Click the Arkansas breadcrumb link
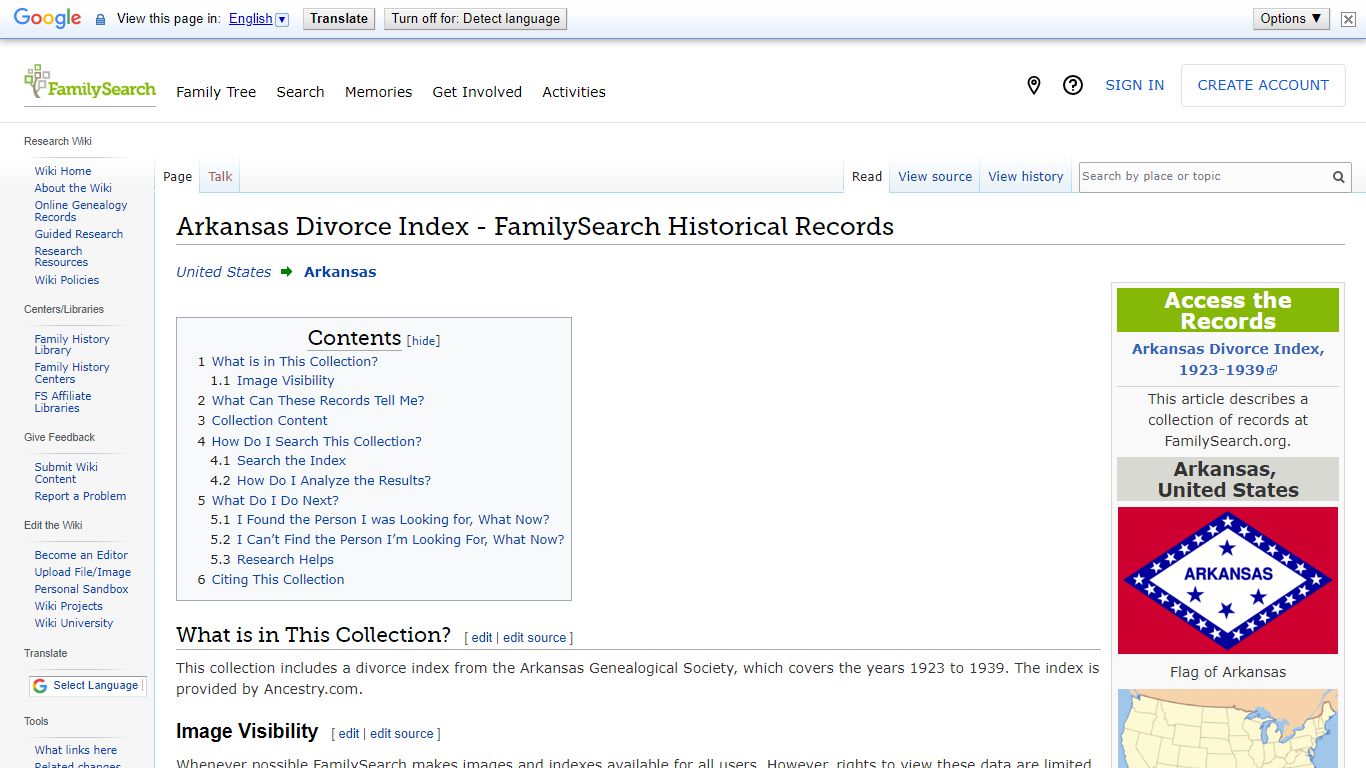1366x768 pixels. click(x=340, y=272)
